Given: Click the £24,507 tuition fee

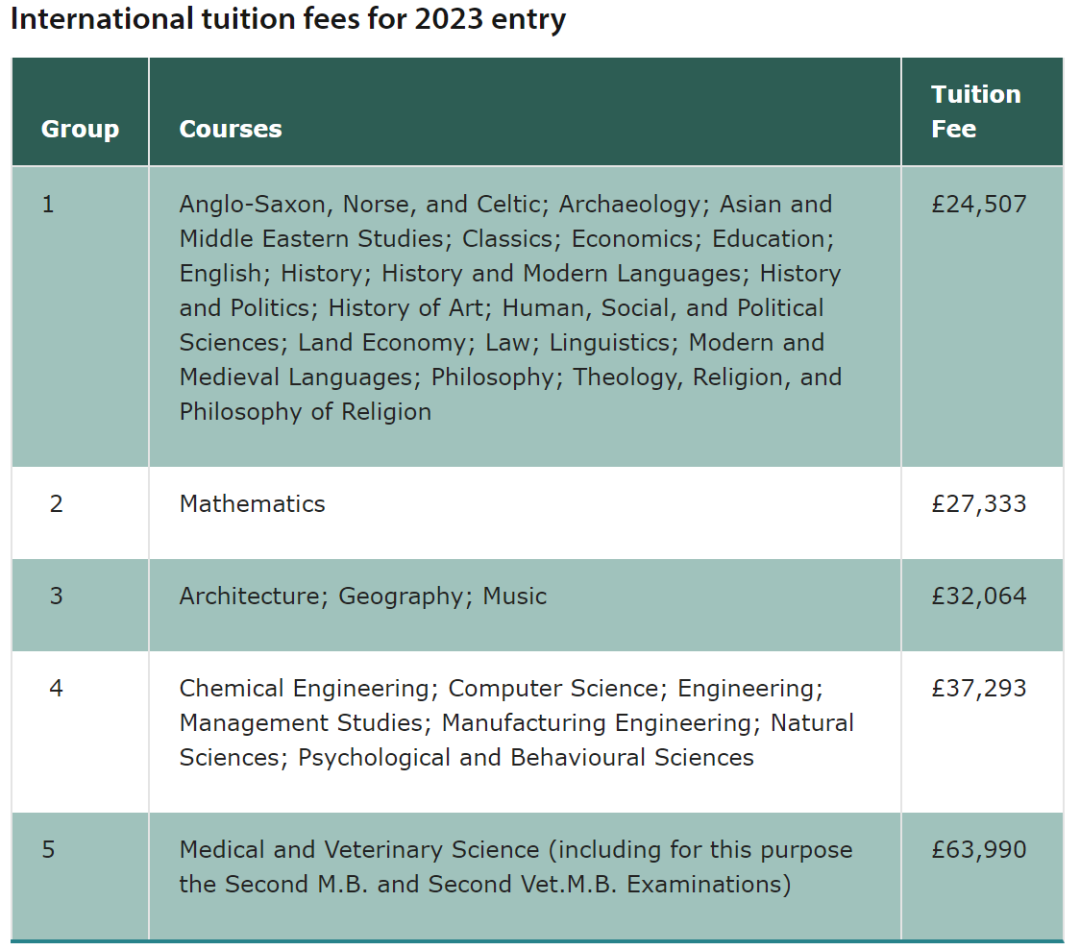Looking at the screenshot, I should tap(979, 204).
